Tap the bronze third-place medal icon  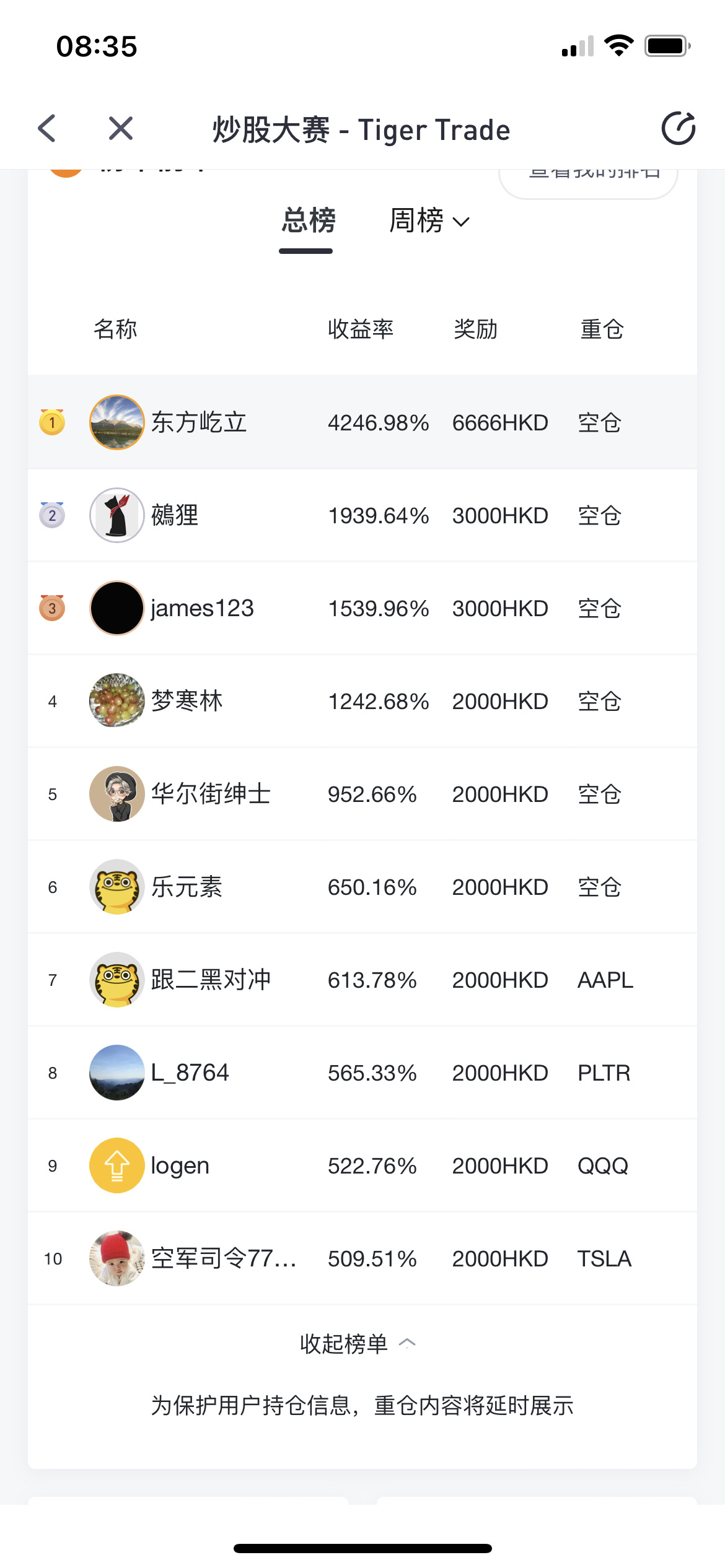click(52, 608)
